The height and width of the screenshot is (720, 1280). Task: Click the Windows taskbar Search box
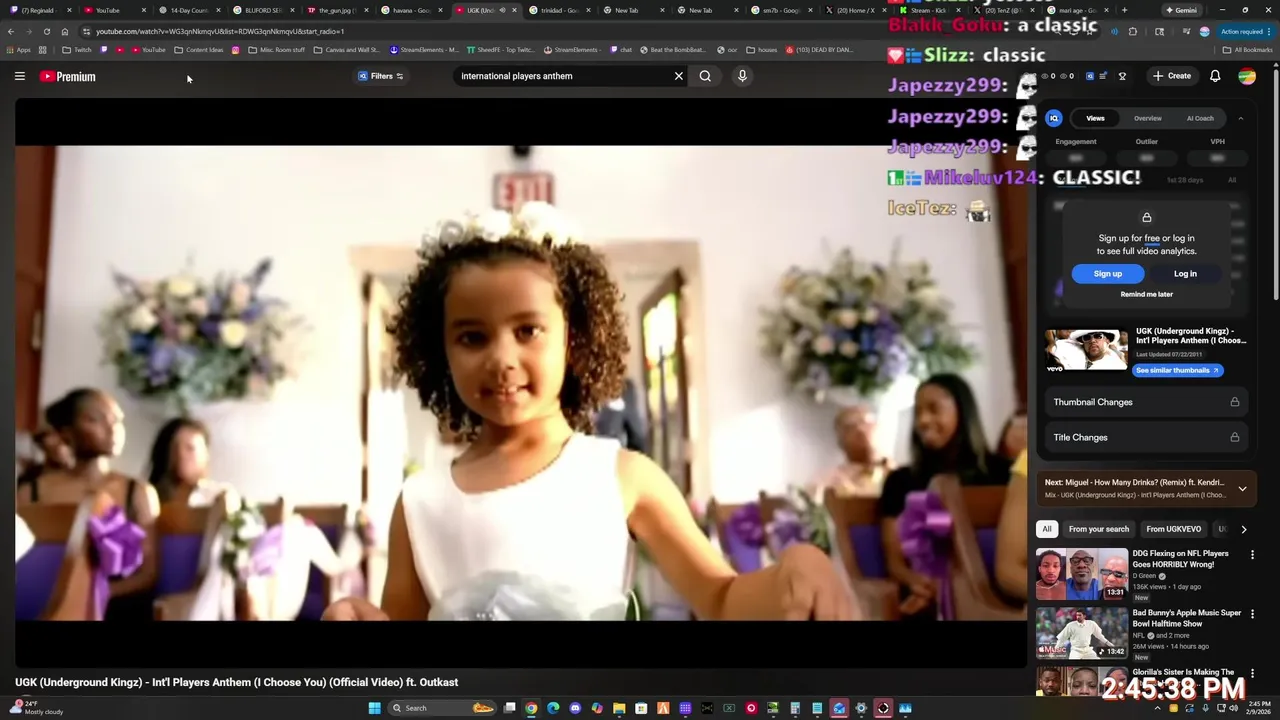442,708
